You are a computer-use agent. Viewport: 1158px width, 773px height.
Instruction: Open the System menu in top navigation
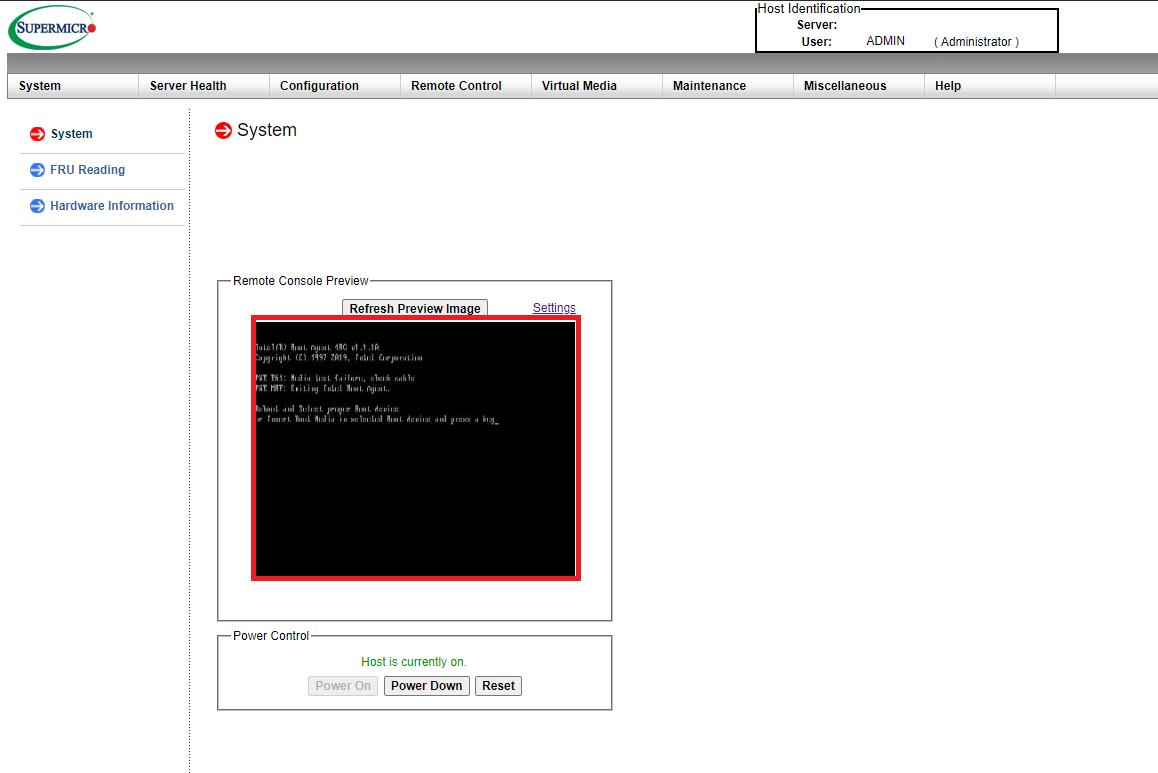click(40, 86)
